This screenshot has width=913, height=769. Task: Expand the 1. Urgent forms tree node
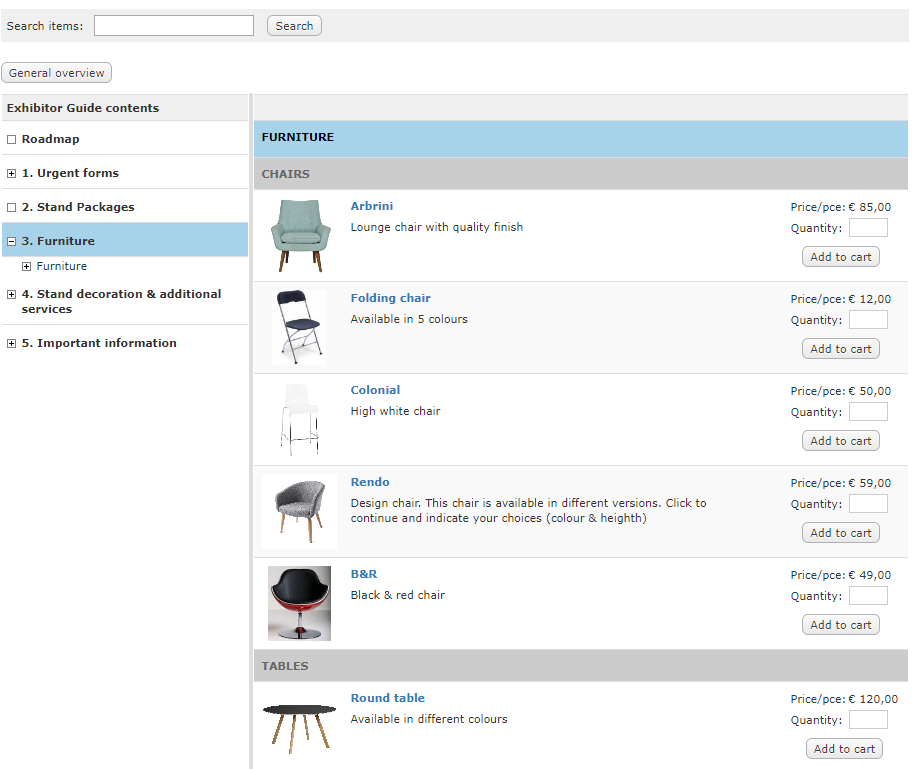point(11,173)
